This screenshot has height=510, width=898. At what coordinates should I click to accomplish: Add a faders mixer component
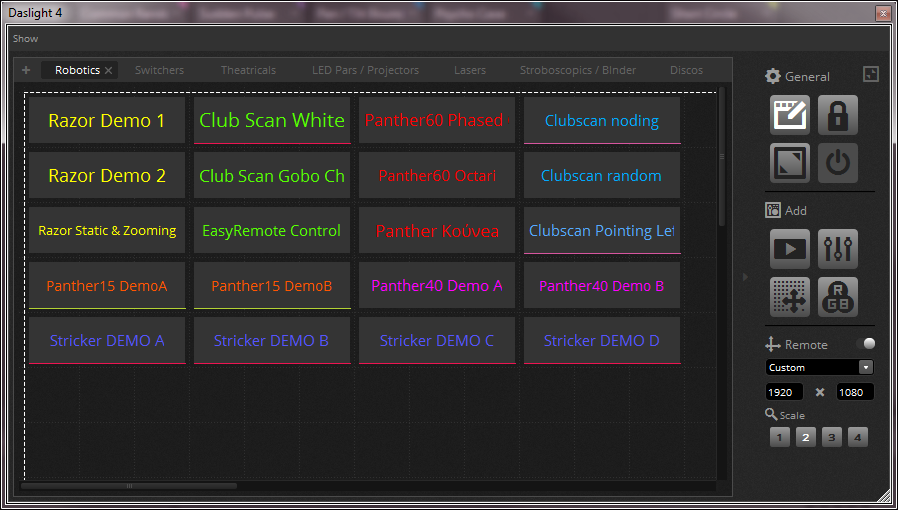pyautogui.click(x=838, y=249)
